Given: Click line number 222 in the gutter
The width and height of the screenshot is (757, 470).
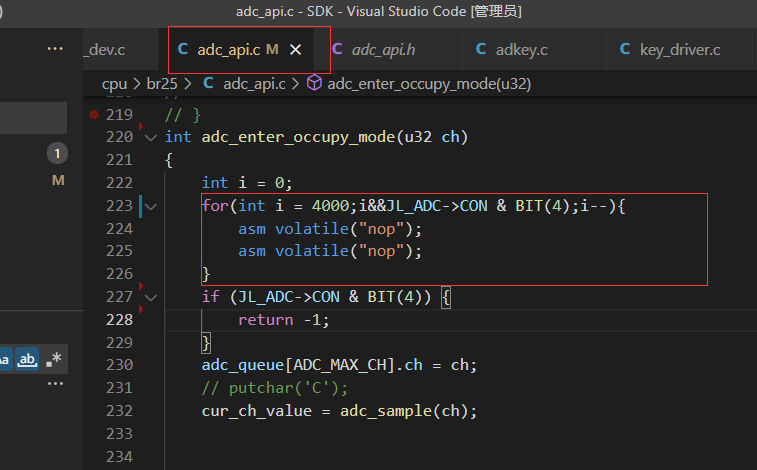Looking at the screenshot, I should [119, 183].
